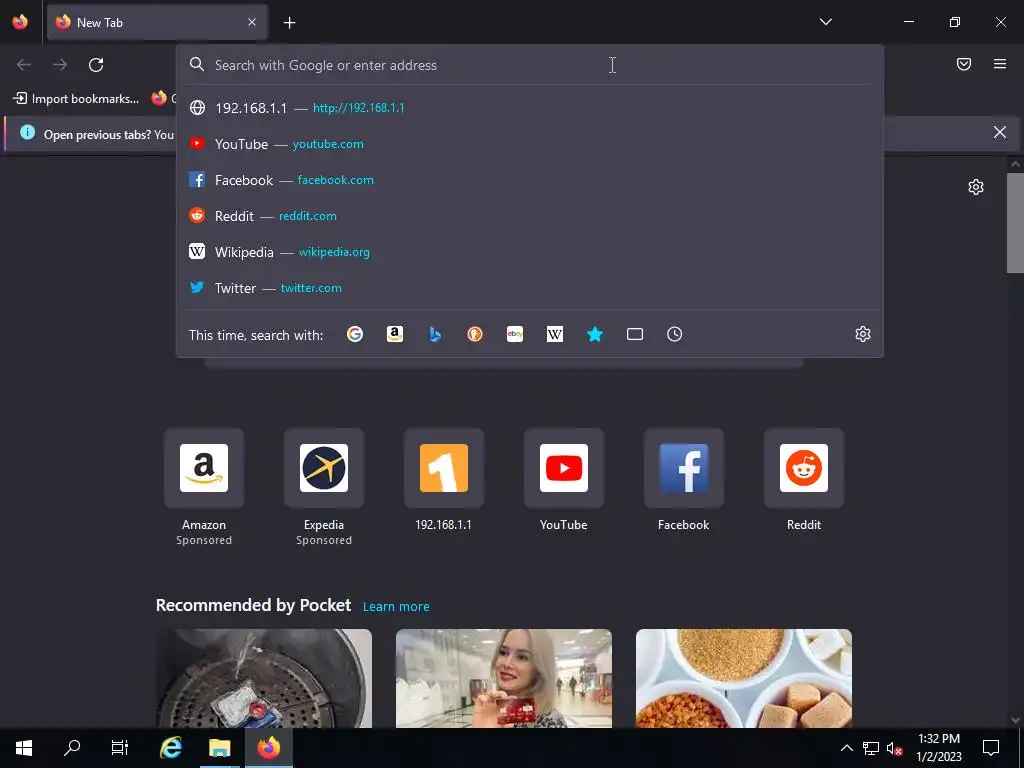The height and width of the screenshot is (768, 1024).
Task: Show hidden system tray icons
Action: tap(846, 748)
